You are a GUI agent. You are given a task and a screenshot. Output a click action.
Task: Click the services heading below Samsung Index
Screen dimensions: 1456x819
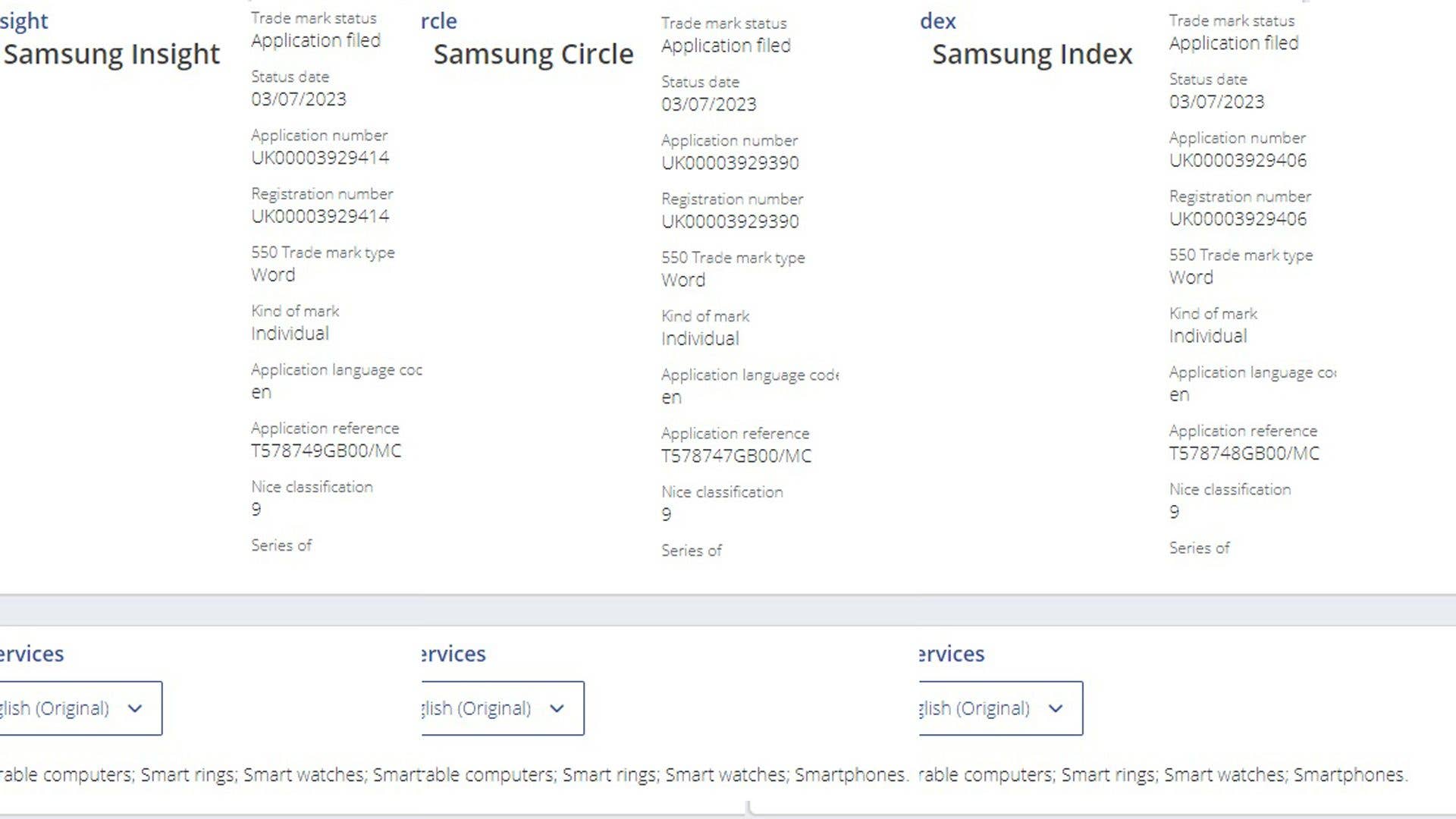click(952, 654)
